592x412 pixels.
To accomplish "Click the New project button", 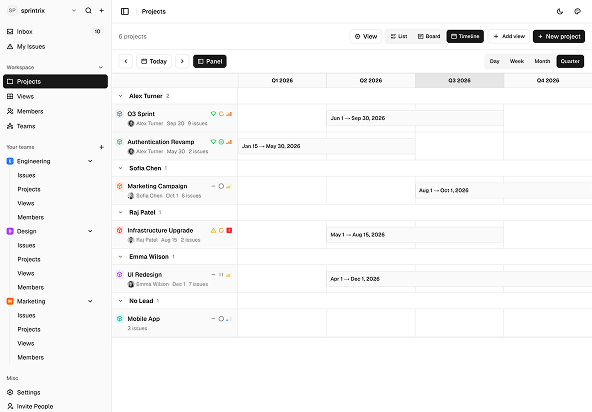I will [559, 36].
